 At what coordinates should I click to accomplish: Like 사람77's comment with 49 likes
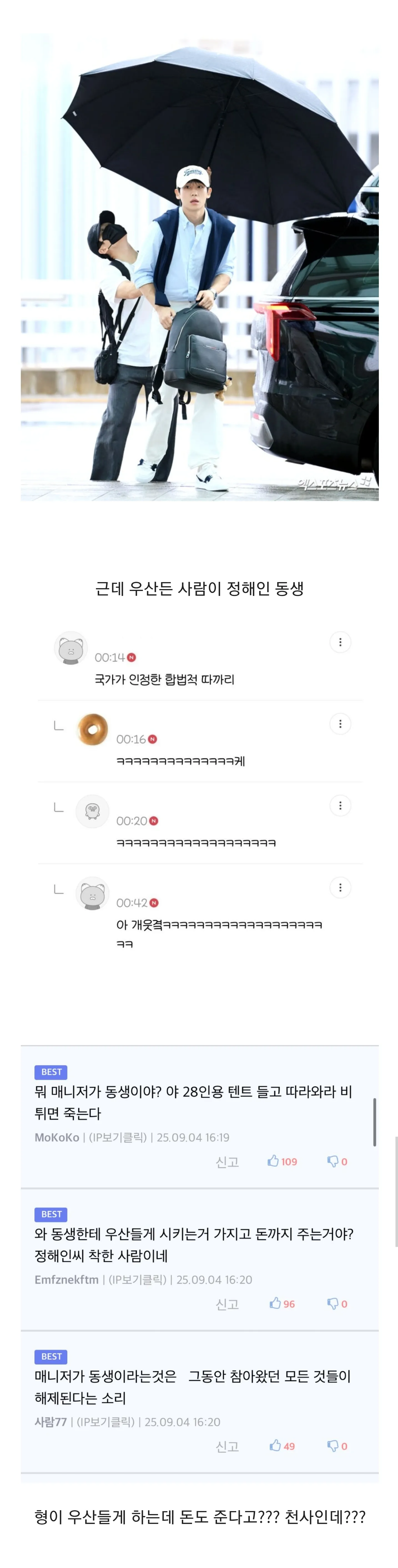tap(282, 1446)
